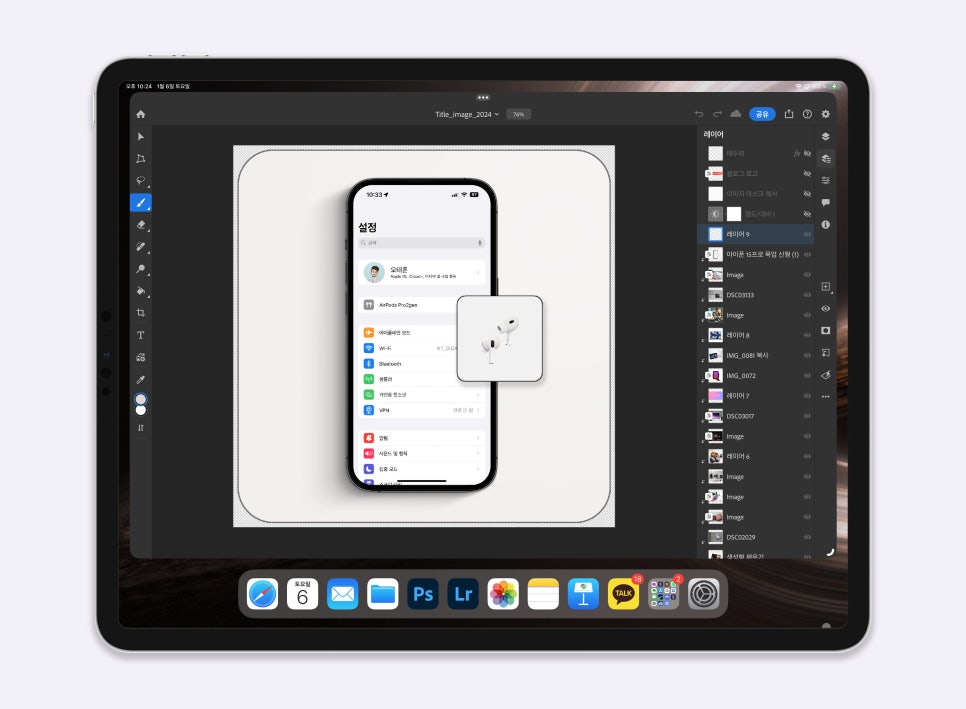This screenshot has height=709, width=966.
Task: Hide the DSC03133 layer
Action: click(x=807, y=295)
